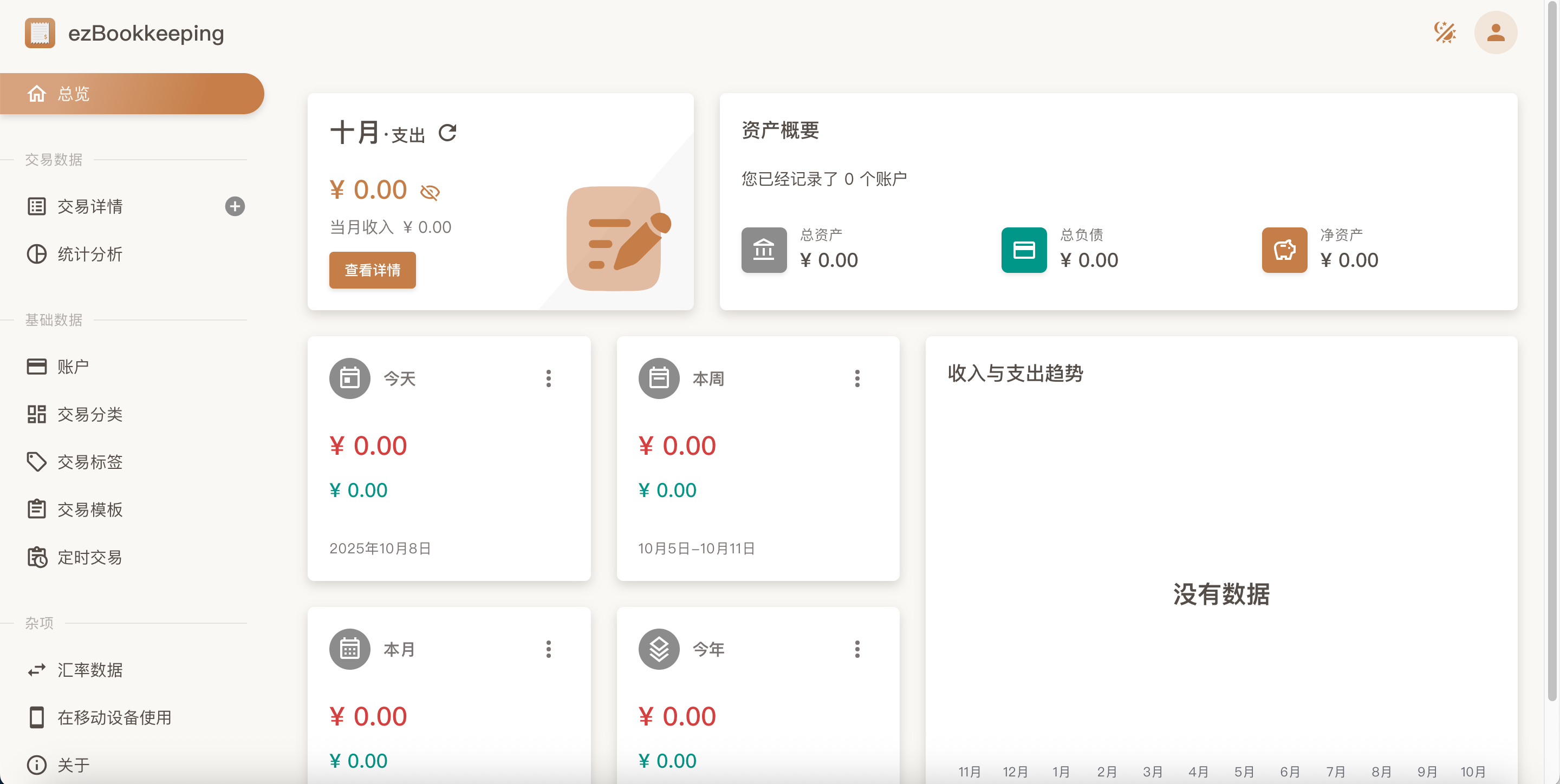The height and width of the screenshot is (784, 1560).
Task: Expand the 今年 card's options menu
Action: point(856,649)
